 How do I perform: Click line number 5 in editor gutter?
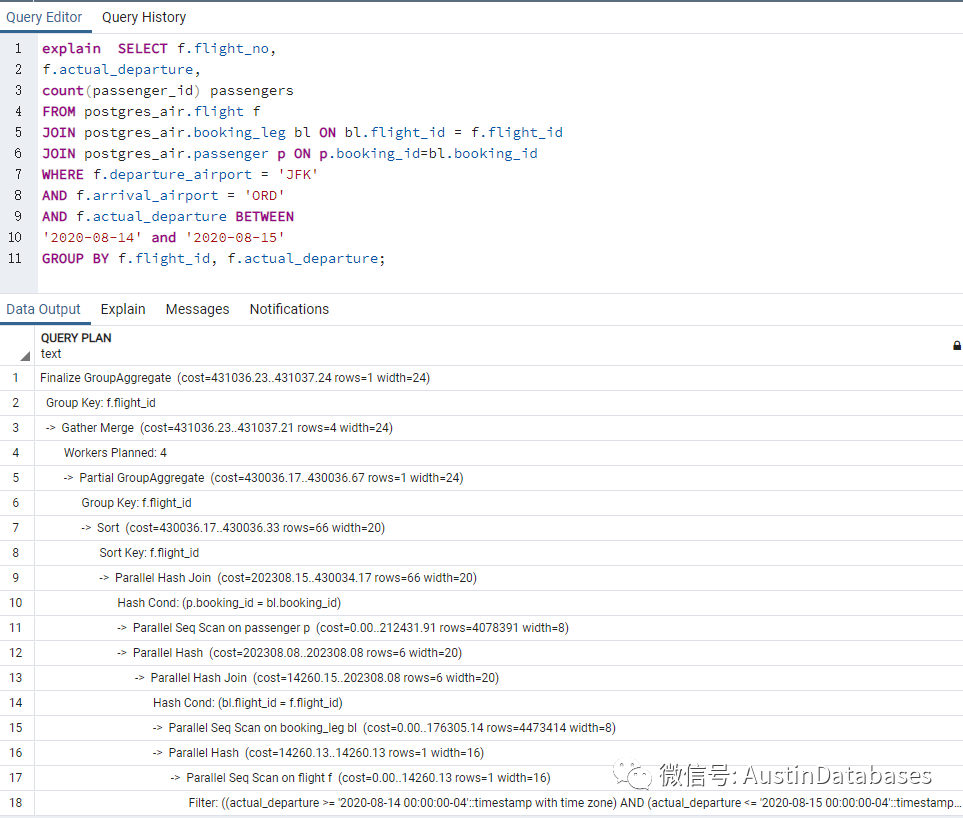coord(18,133)
